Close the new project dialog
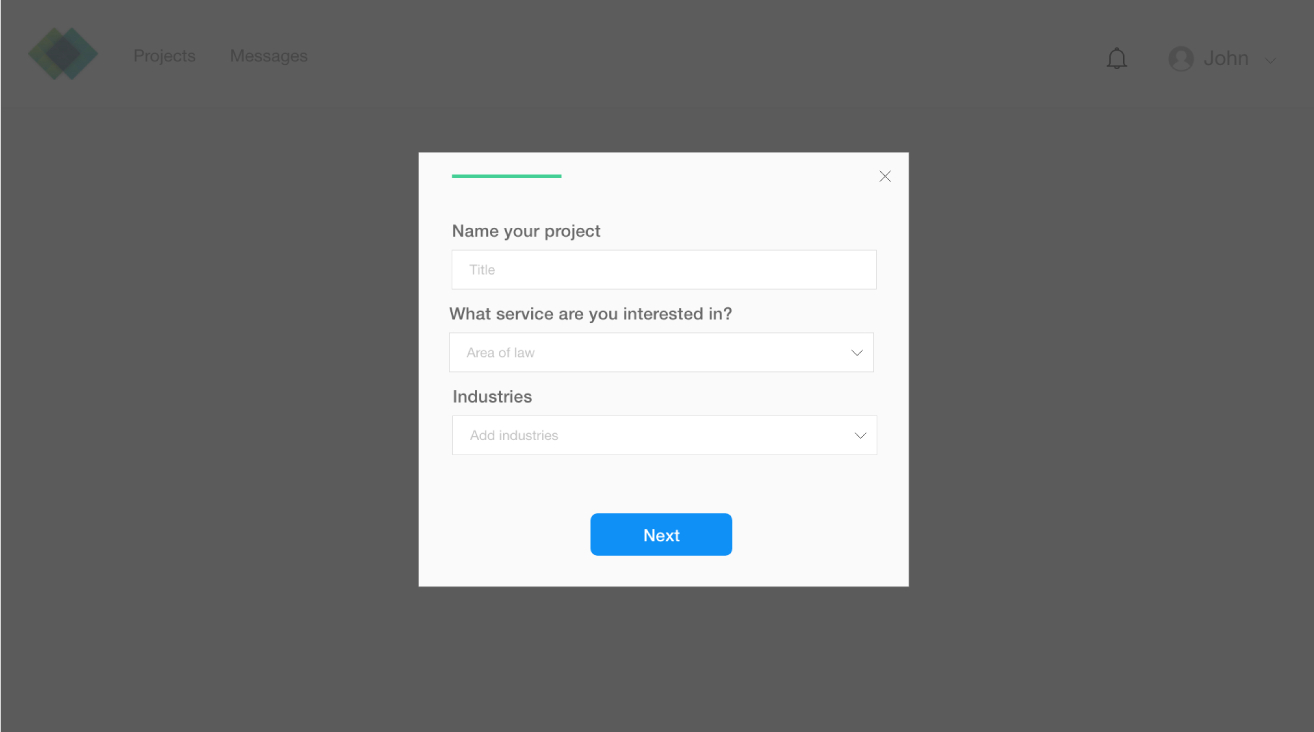This screenshot has width=1314, height=732. (884, 176)
